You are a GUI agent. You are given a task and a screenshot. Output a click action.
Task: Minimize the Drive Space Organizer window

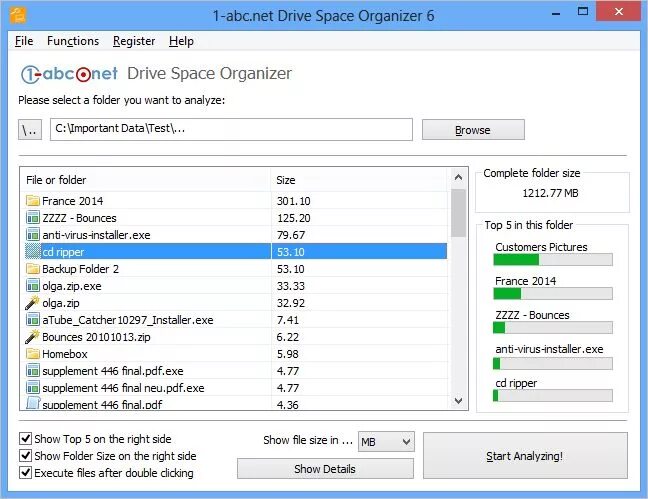click(x=556, y=14)
